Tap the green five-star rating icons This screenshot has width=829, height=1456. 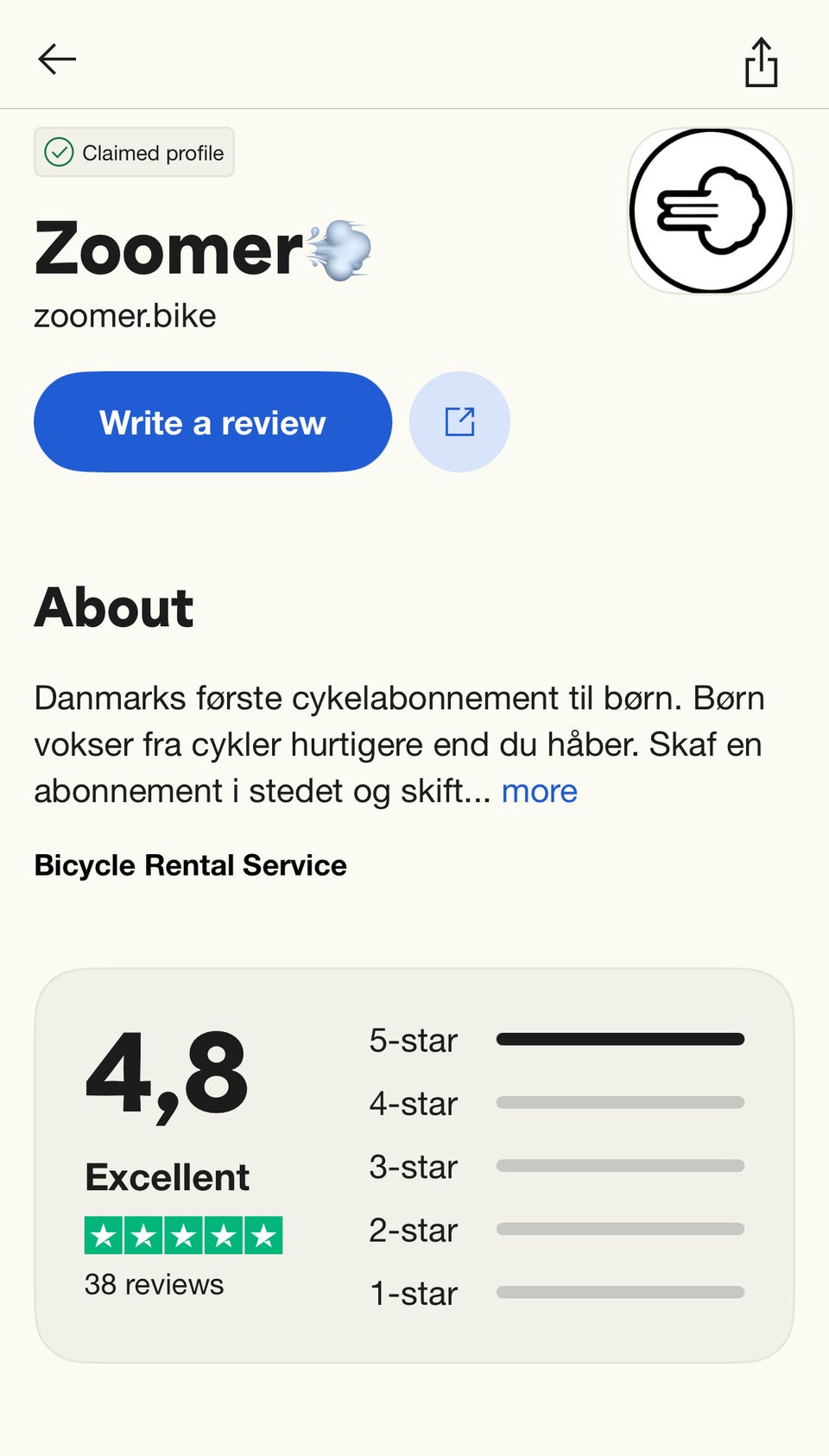click(183, 1235)
